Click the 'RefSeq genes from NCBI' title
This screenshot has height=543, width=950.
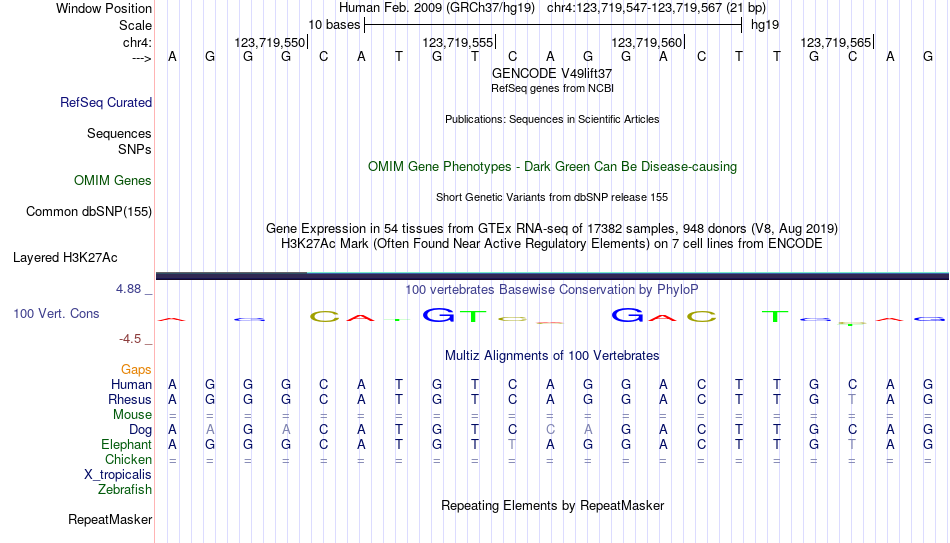pos(552,88)
